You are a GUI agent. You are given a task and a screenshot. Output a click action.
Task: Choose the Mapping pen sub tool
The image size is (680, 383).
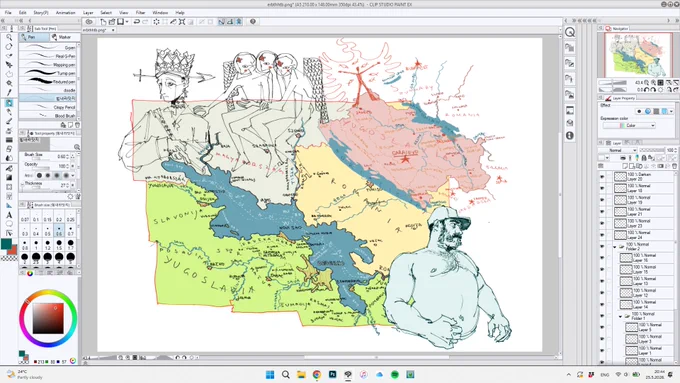[48, 65]
